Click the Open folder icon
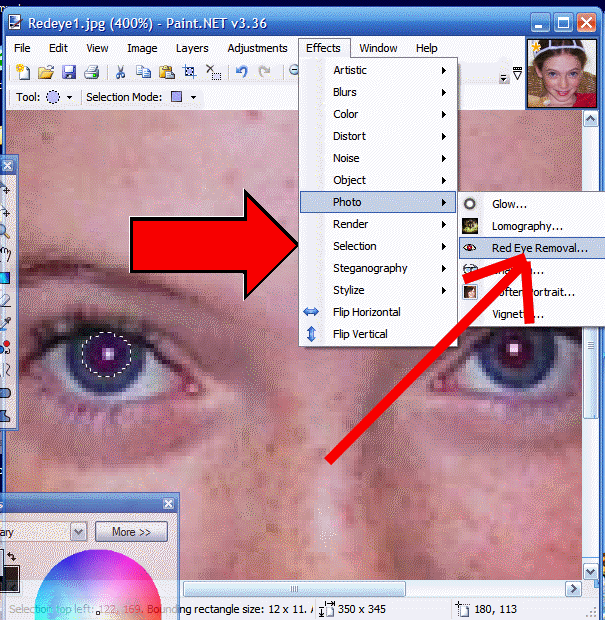Viewport: 605px width, 620px height. click(x=46, y=71)
